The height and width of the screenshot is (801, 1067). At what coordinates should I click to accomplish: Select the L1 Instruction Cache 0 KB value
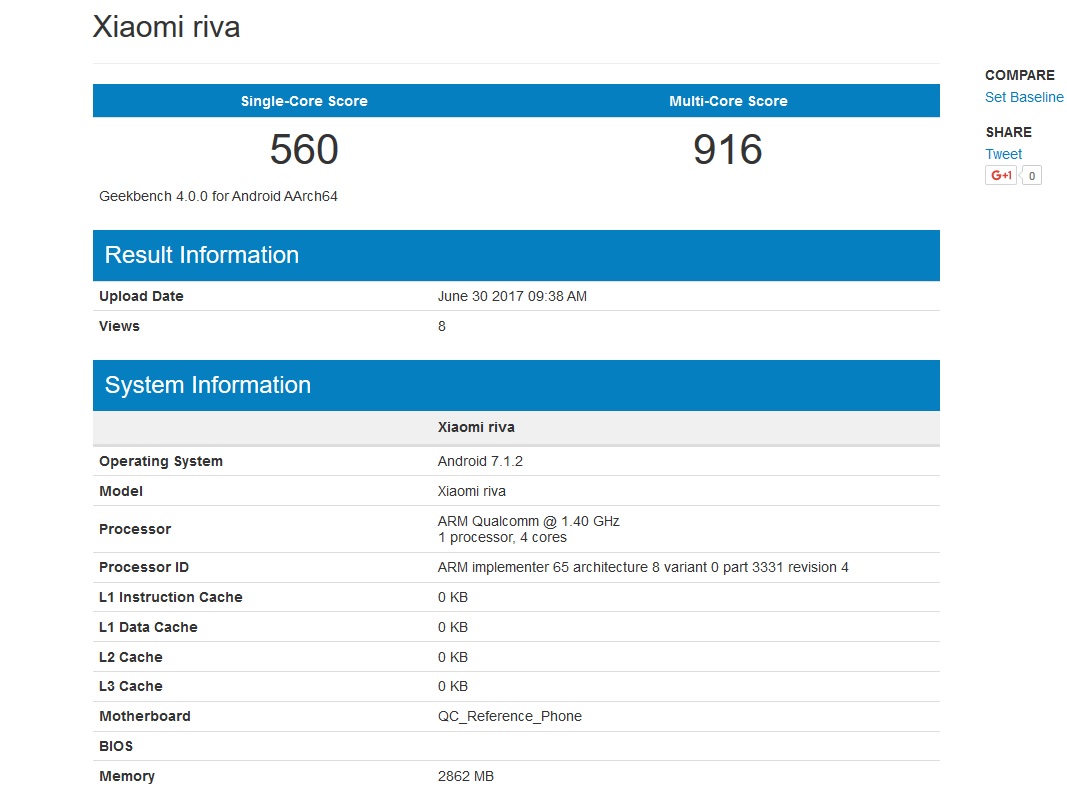point(453,598)
